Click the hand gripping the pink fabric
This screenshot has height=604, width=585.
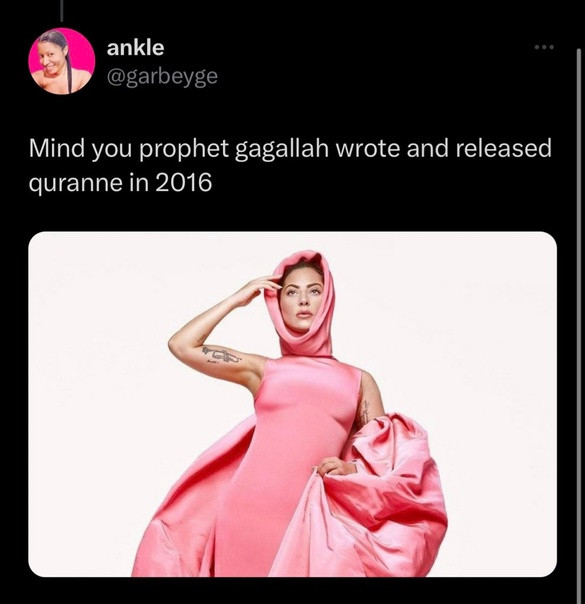[335, 468]
